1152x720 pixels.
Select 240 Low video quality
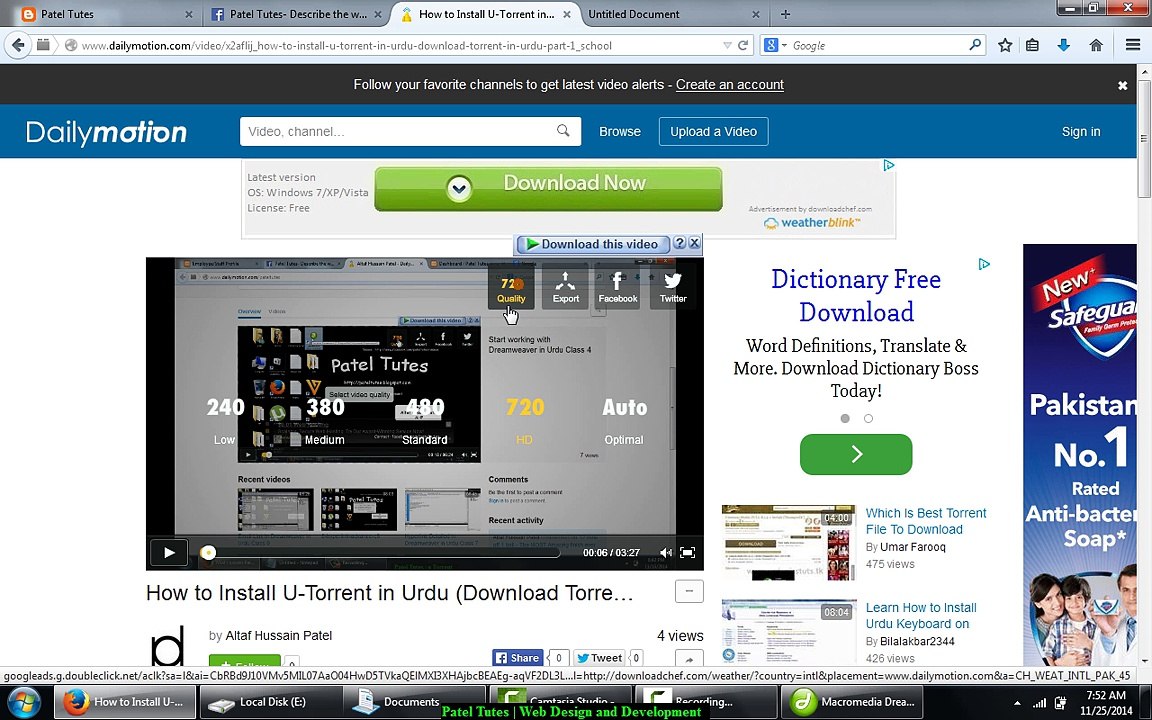tap(225, 421)
